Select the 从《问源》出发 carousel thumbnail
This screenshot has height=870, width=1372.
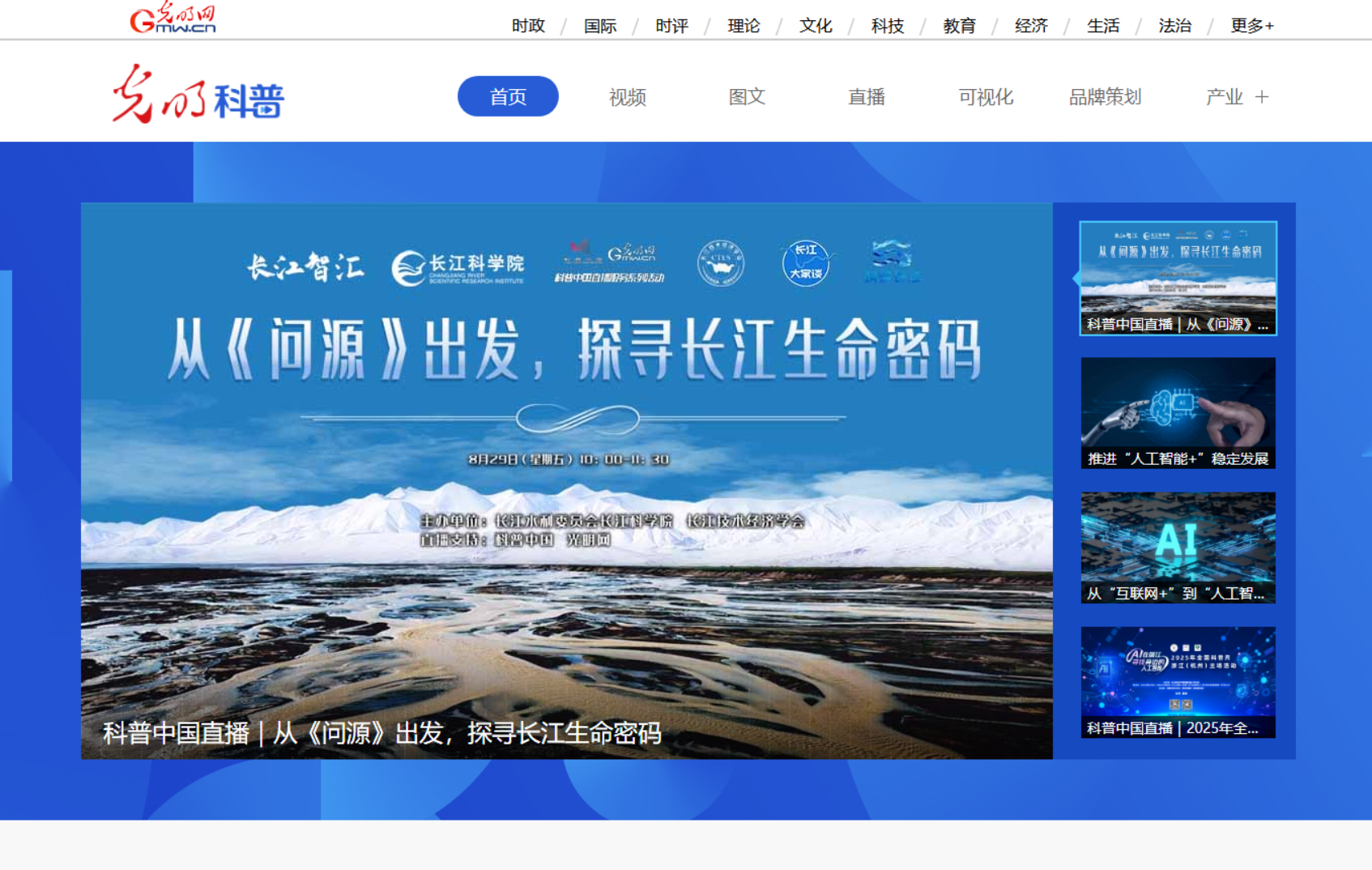point(1178,278)
